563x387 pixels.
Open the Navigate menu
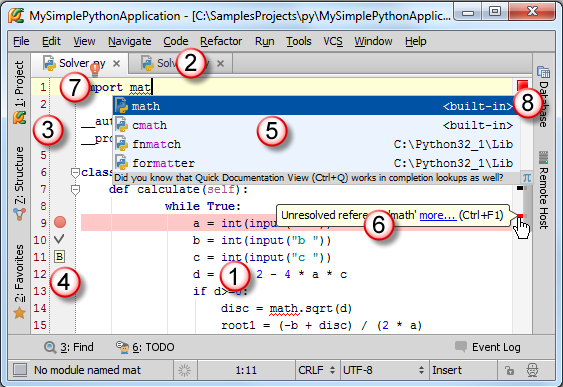tap(130, 41)
